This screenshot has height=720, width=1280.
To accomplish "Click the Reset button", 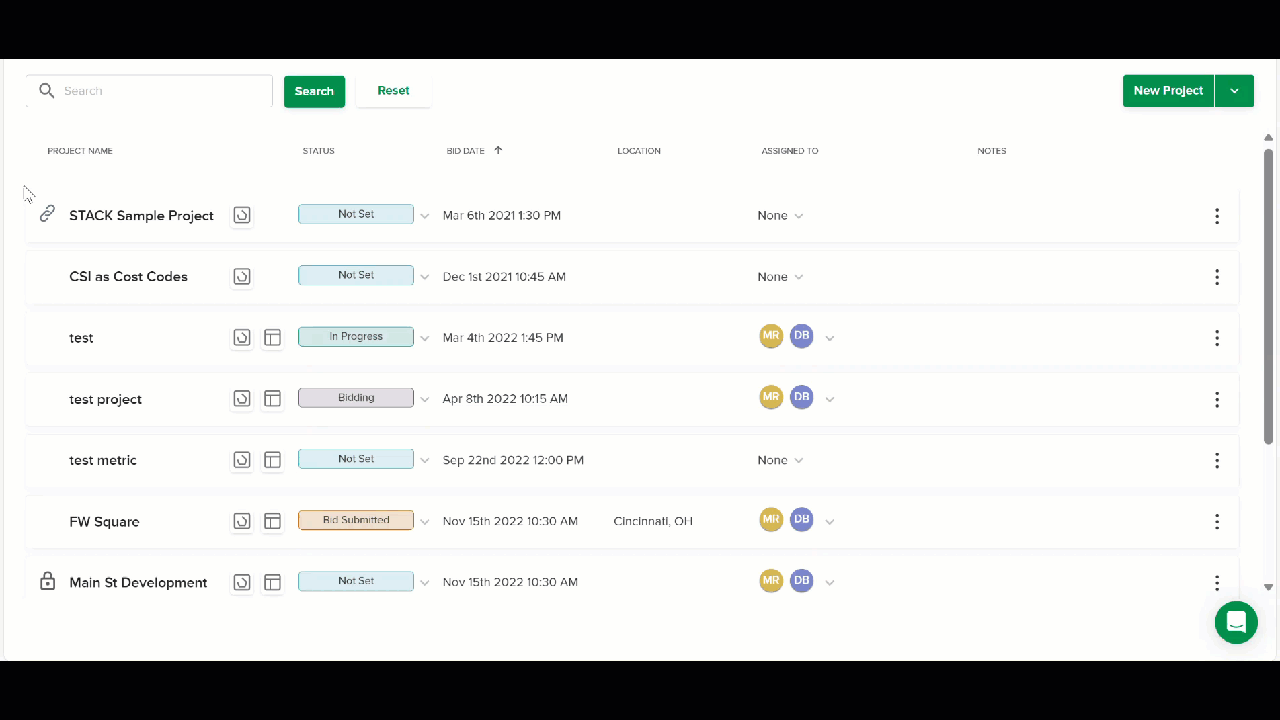I will [x=393, y=91].
